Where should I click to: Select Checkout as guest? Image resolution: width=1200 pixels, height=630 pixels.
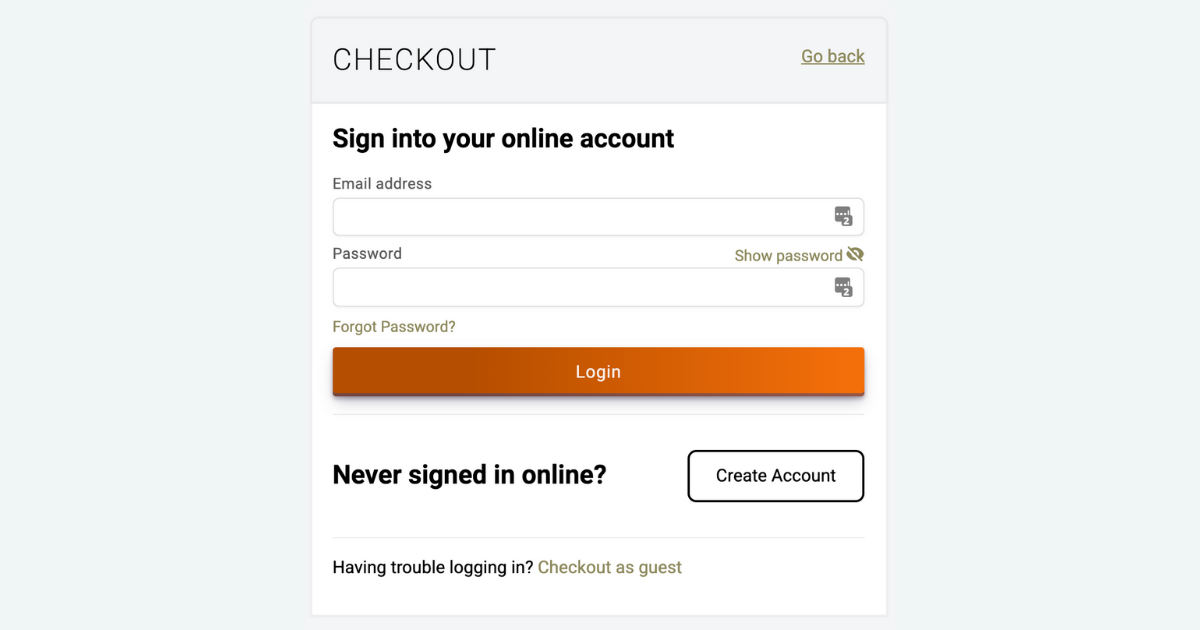coord(609,567)
